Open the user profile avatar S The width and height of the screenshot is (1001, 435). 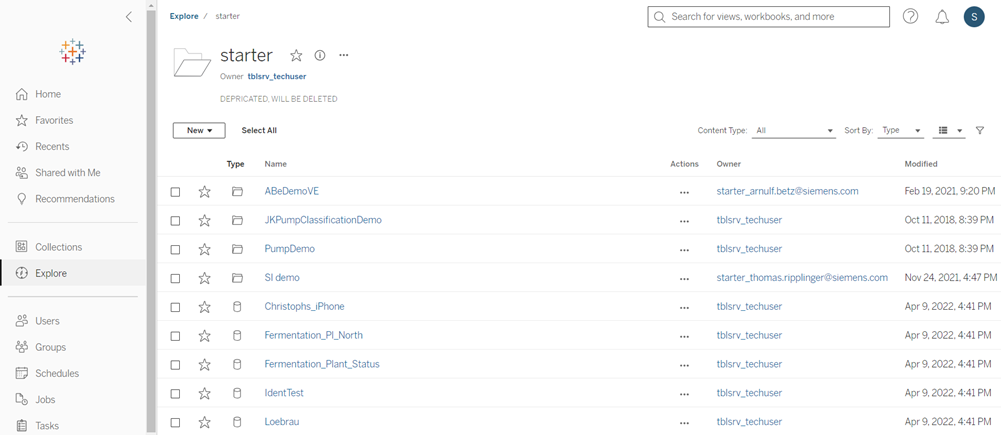point(974,17)
